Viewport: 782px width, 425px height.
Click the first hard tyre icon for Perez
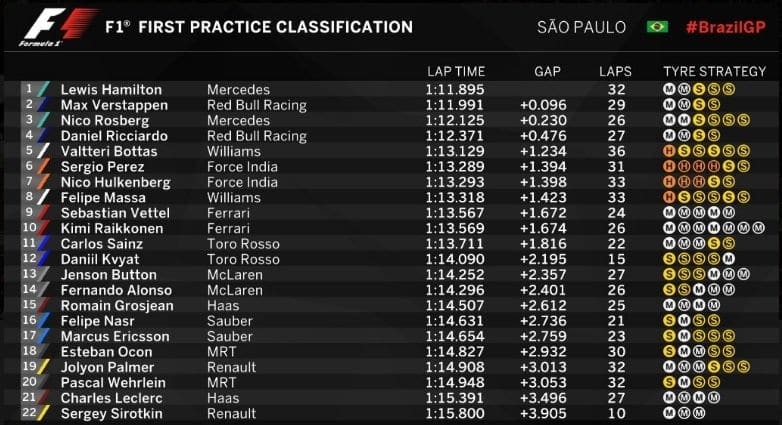pyautogui.click(x=667, y=166)
